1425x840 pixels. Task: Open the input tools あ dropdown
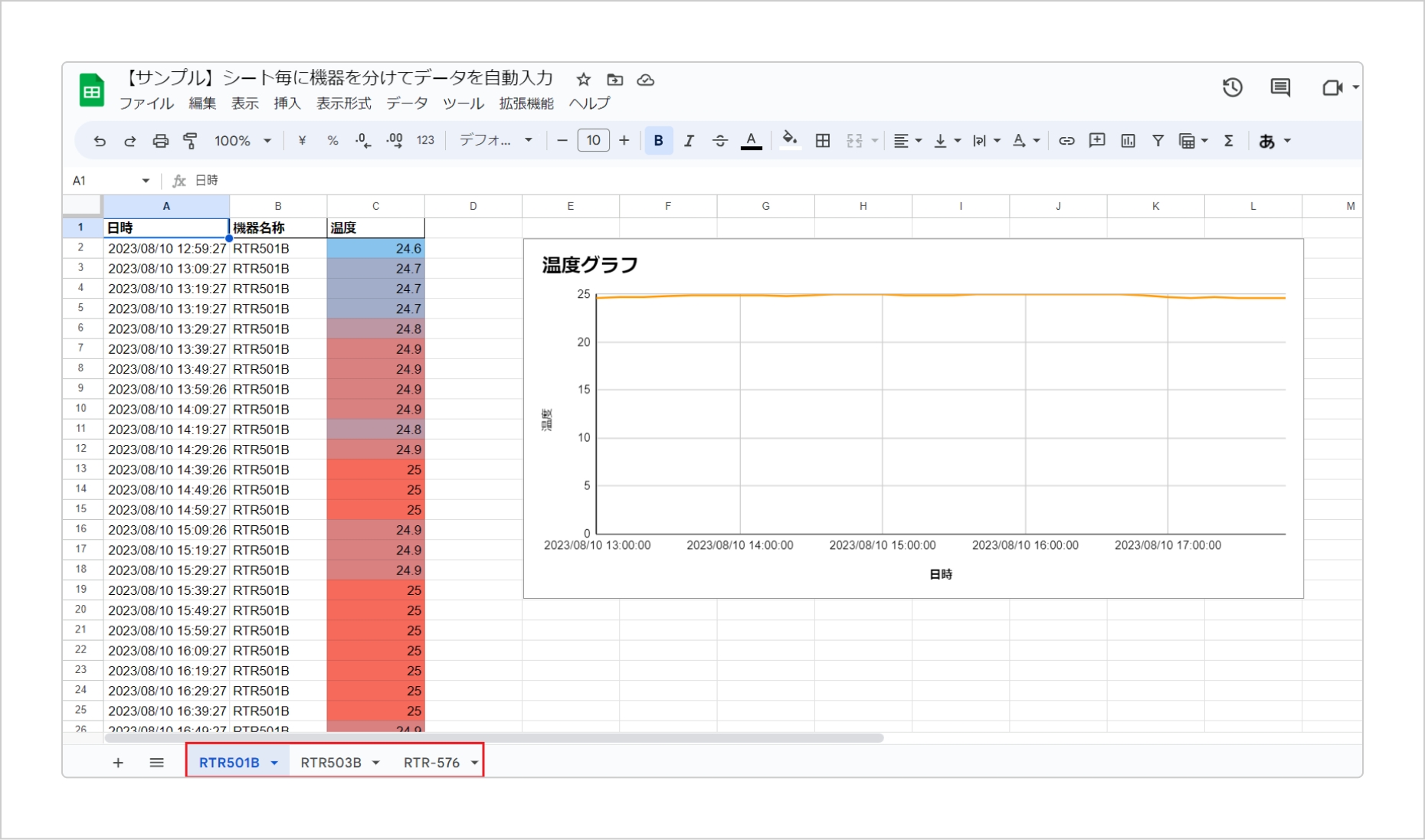coord(1275,141)
